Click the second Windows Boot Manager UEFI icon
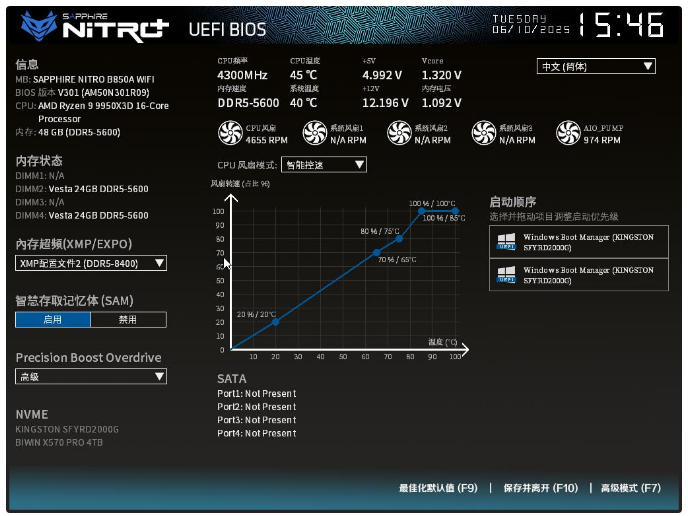Image resolution: width=688 pixels, height=516 pixels. point(506,275)
